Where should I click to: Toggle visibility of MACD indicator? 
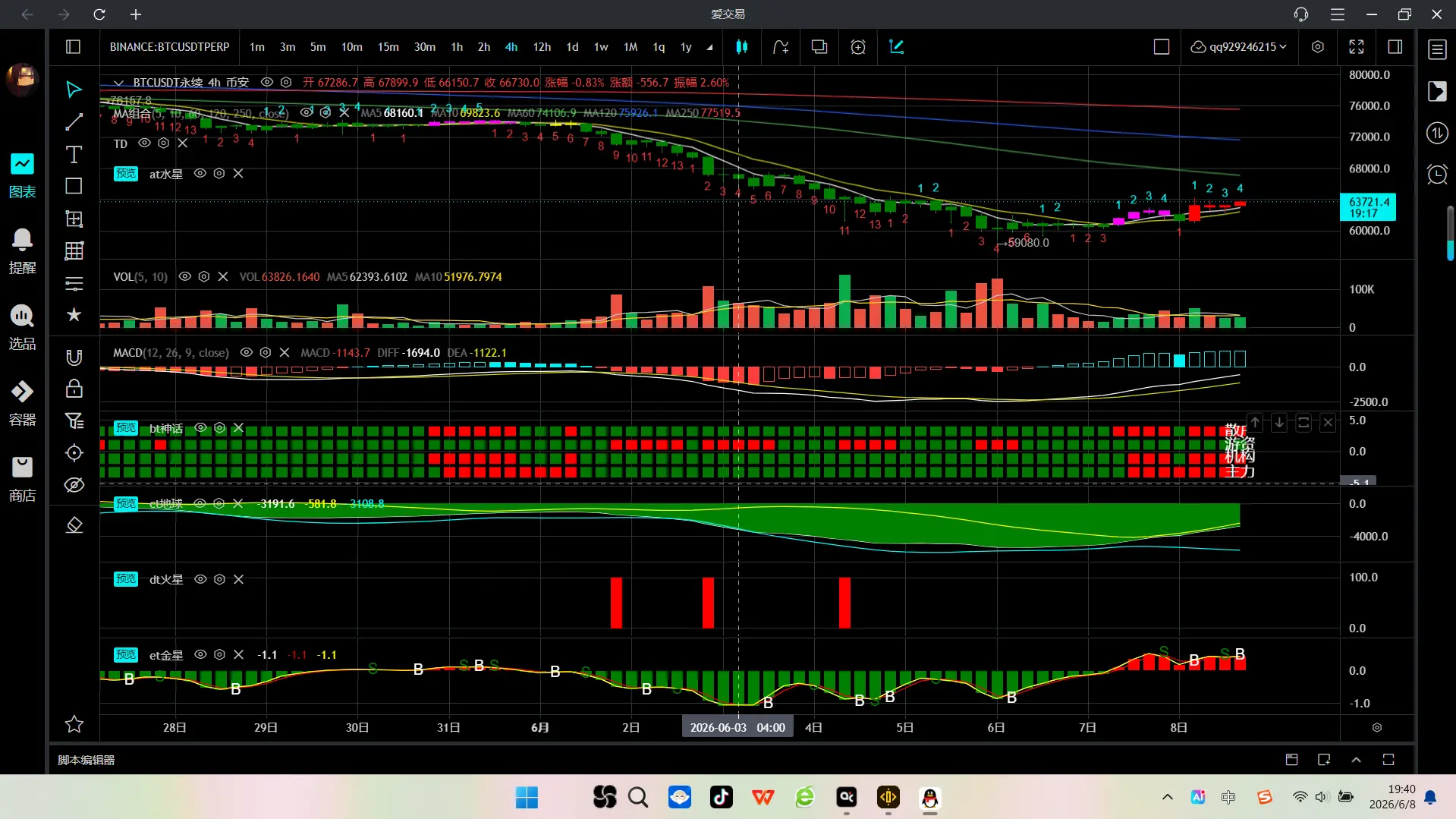246,352
